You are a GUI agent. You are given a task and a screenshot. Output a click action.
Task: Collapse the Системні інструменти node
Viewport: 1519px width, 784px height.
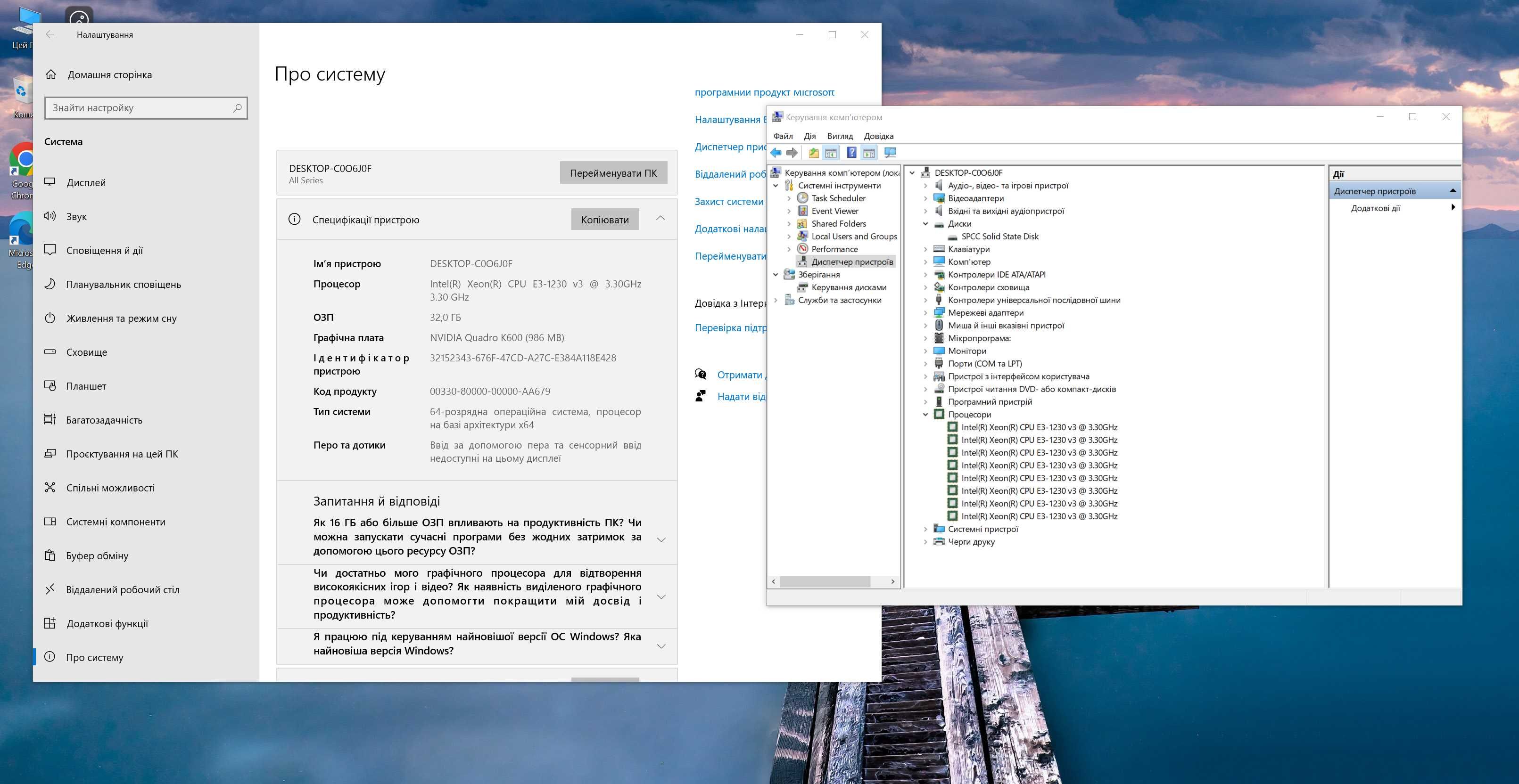pyautogui.click(x=776, y=186)
